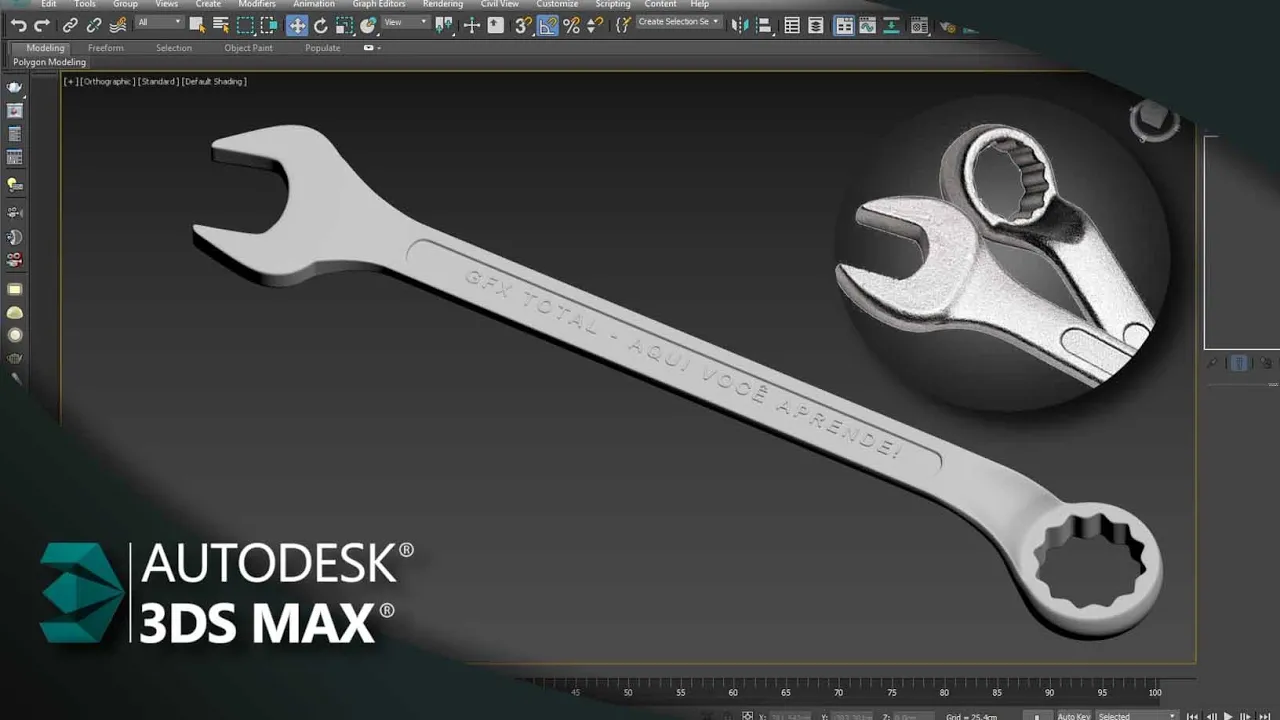Click the Mirror tool icon
This screenshot has height=720, width=1280.
pos(739,25)
